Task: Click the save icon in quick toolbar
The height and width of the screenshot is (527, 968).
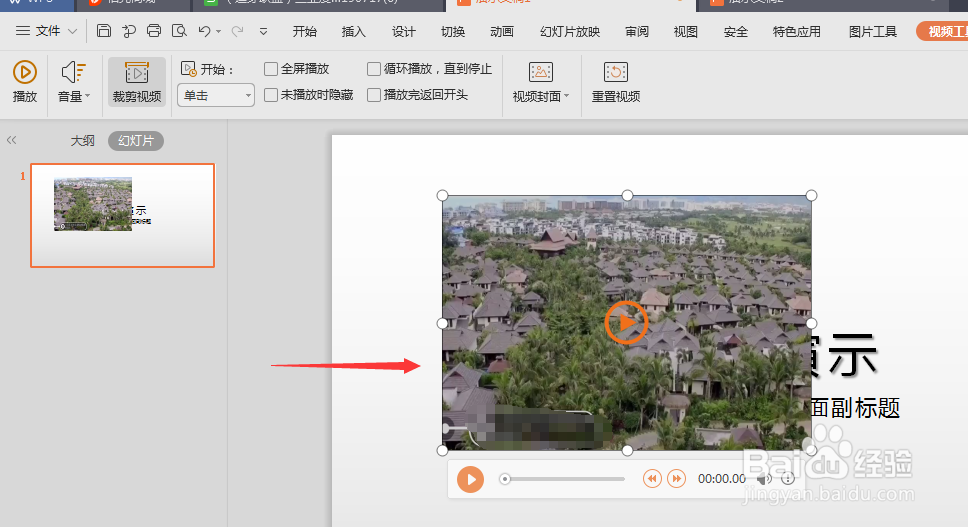Action: [x=104, y=31]
